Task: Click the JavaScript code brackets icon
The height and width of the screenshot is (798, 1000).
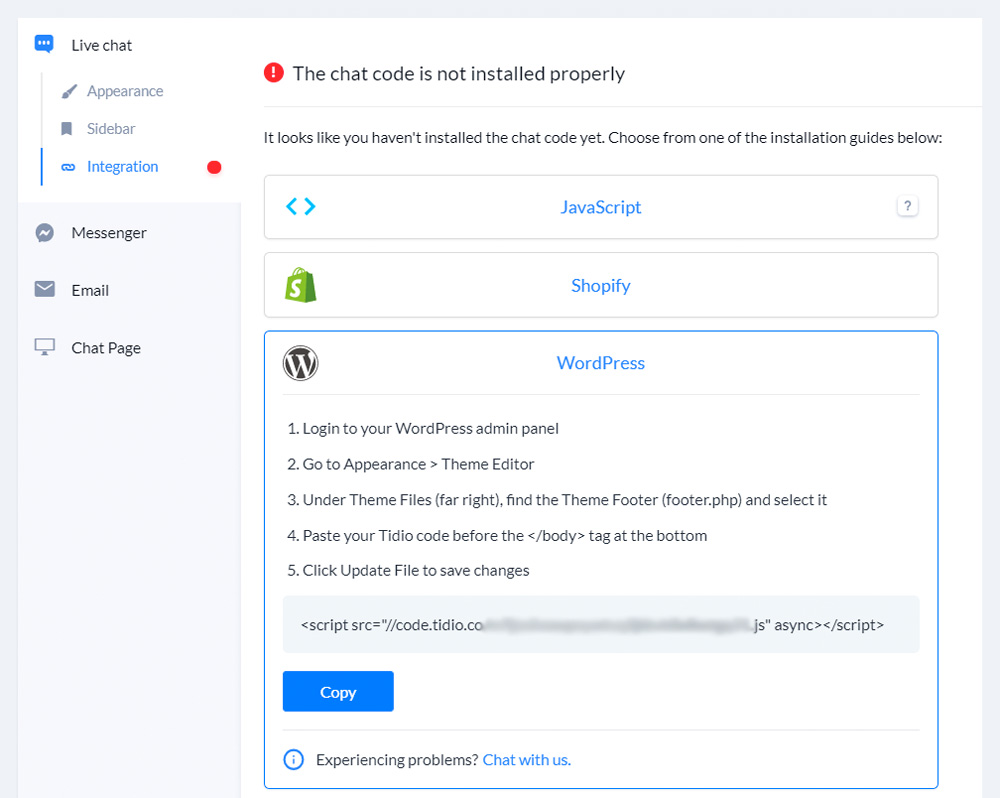Action: tap(300, 207)
